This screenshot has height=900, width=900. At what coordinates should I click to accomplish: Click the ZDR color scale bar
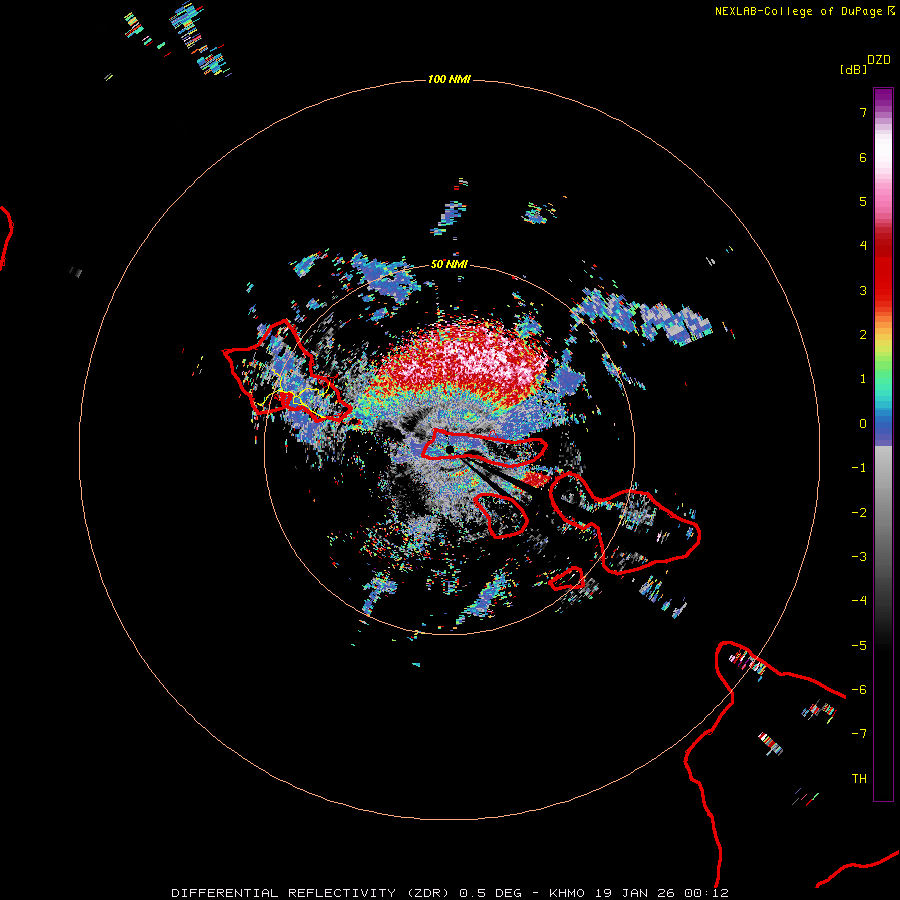click(883, 444)
